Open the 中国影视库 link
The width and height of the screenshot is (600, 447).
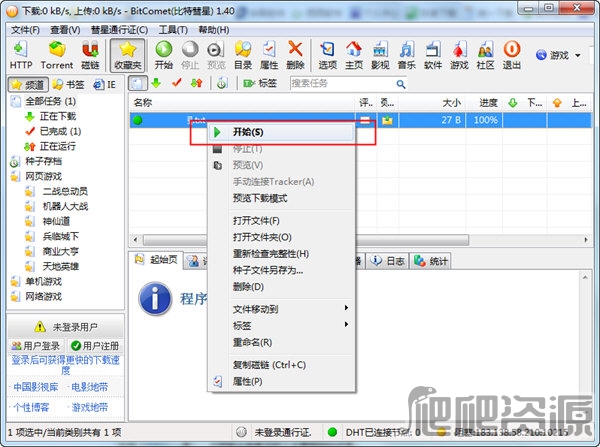tap(35, 386)
